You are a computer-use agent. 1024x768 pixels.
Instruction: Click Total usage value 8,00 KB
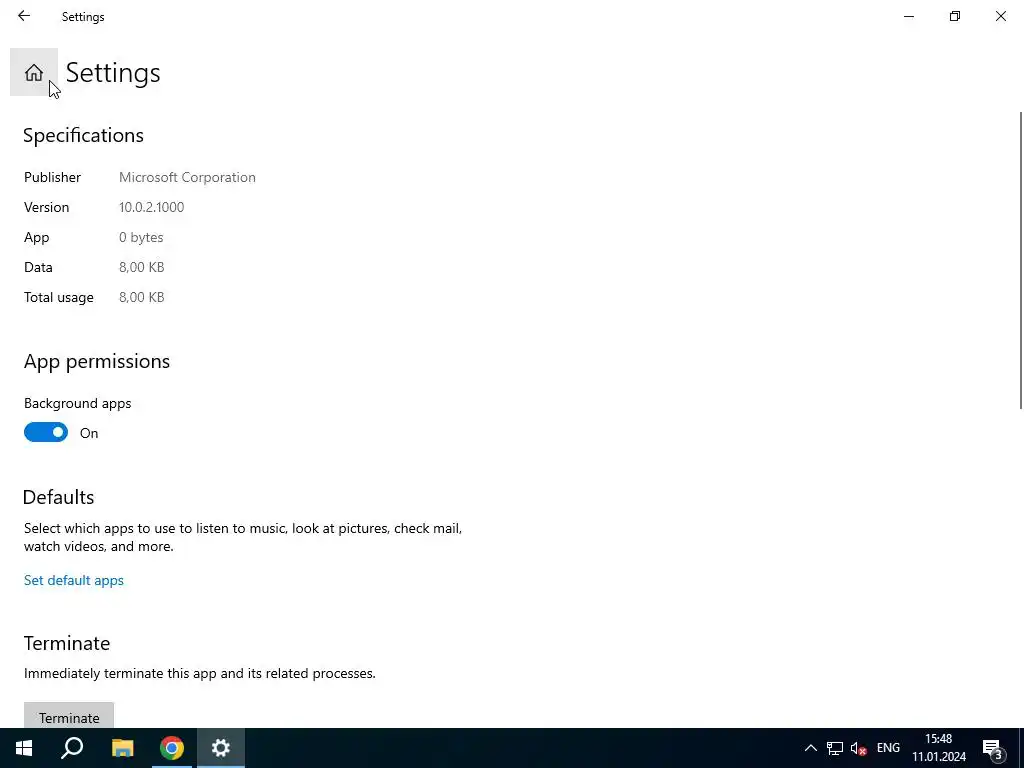142,297
